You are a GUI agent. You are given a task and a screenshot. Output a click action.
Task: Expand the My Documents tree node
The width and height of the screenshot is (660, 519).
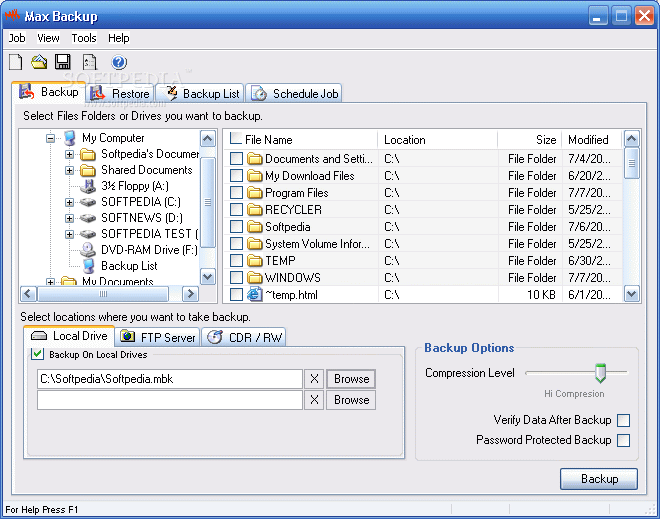click(x=51, y=282)
